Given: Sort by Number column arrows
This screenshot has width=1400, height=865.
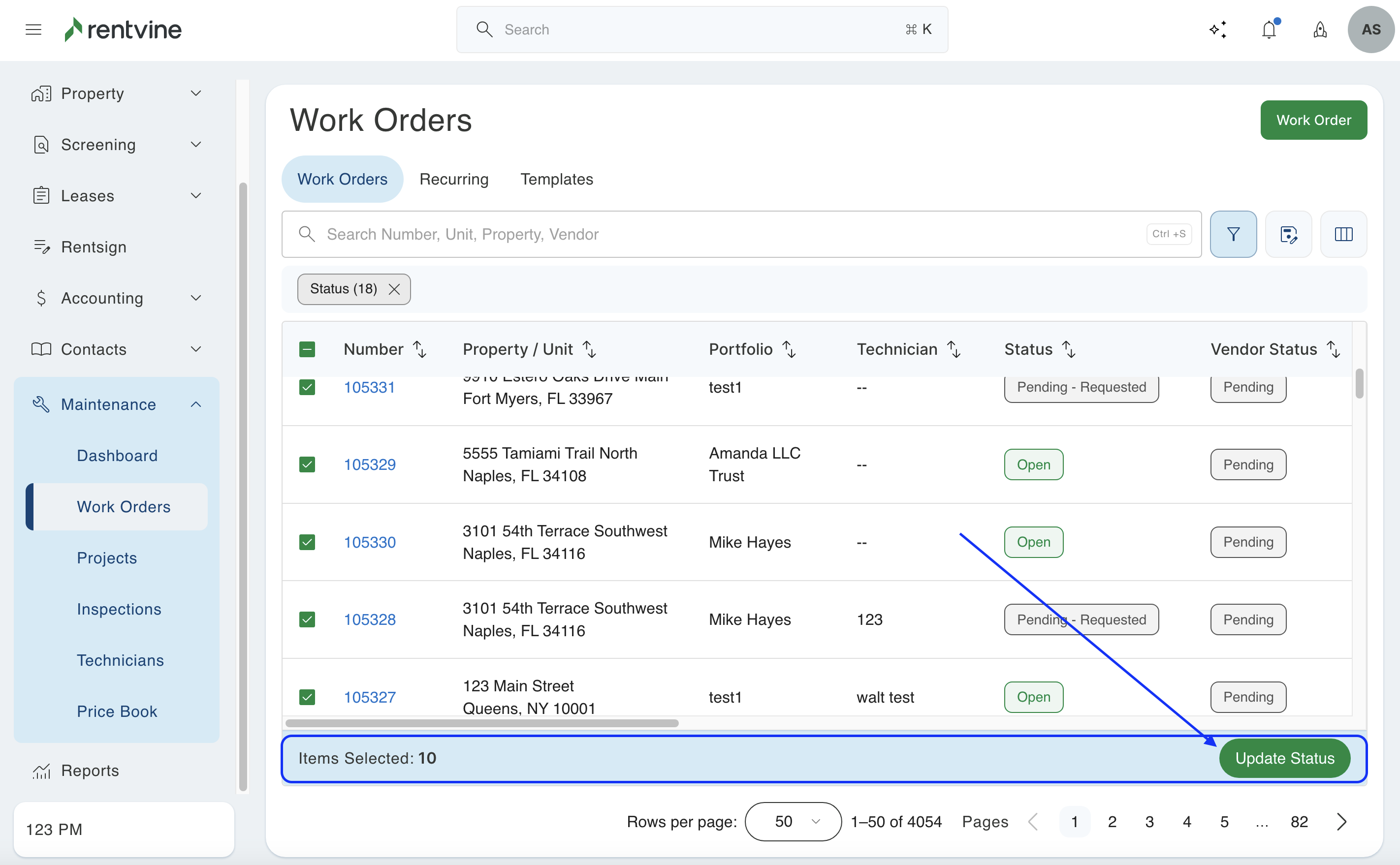Looking at the screenshot, I should (x=419, y=349).
